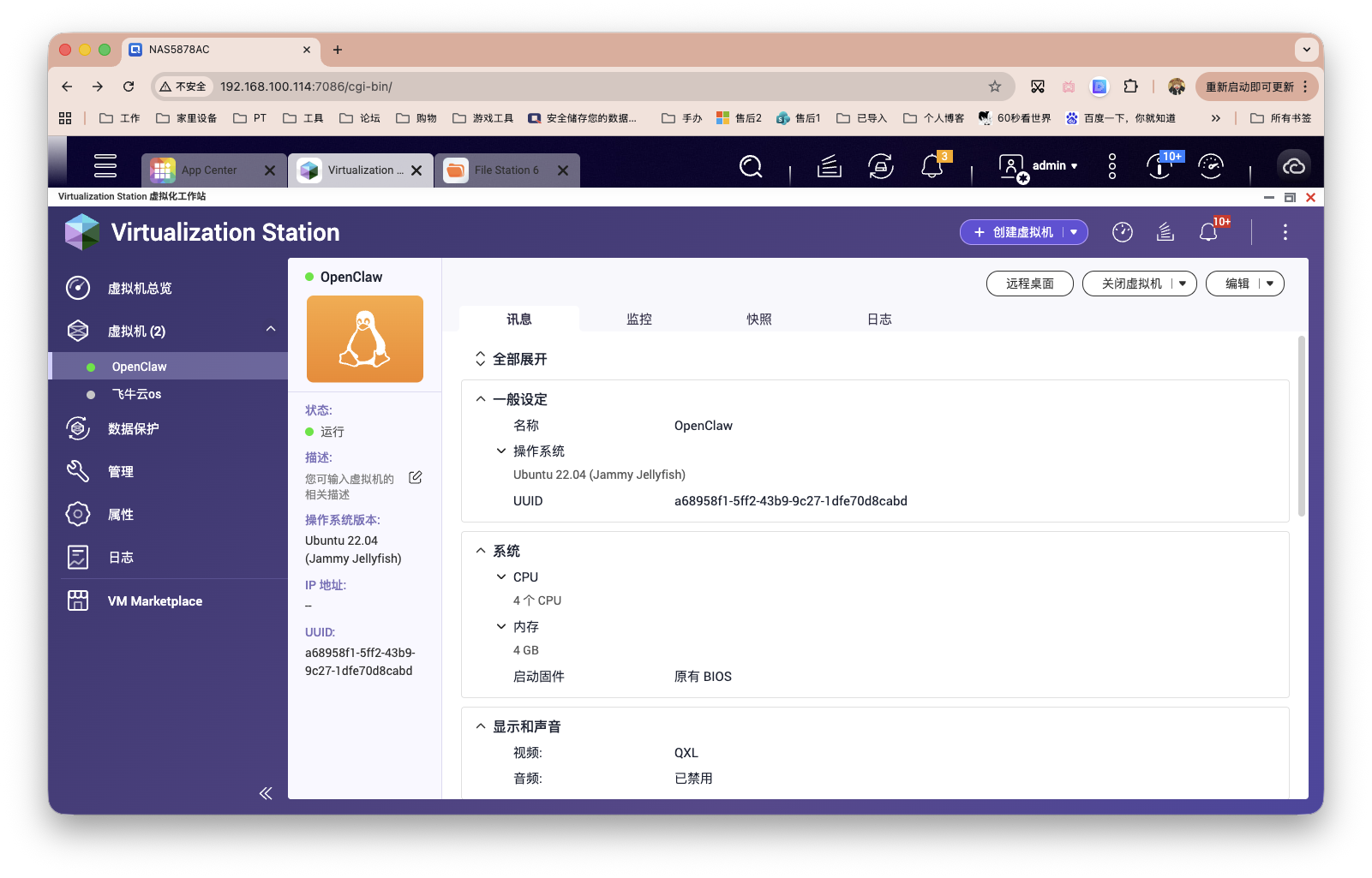This screenshot has width=1372, height=878.
Task: Collapse the 虚拟机 (2) group chevron
Action: click(271, 329)
